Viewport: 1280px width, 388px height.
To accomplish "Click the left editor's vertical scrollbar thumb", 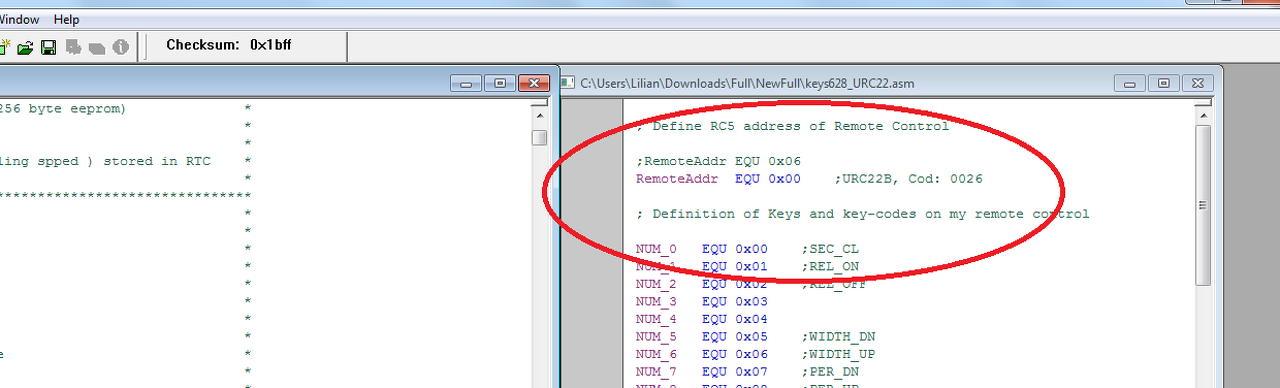I will [539, 138].
